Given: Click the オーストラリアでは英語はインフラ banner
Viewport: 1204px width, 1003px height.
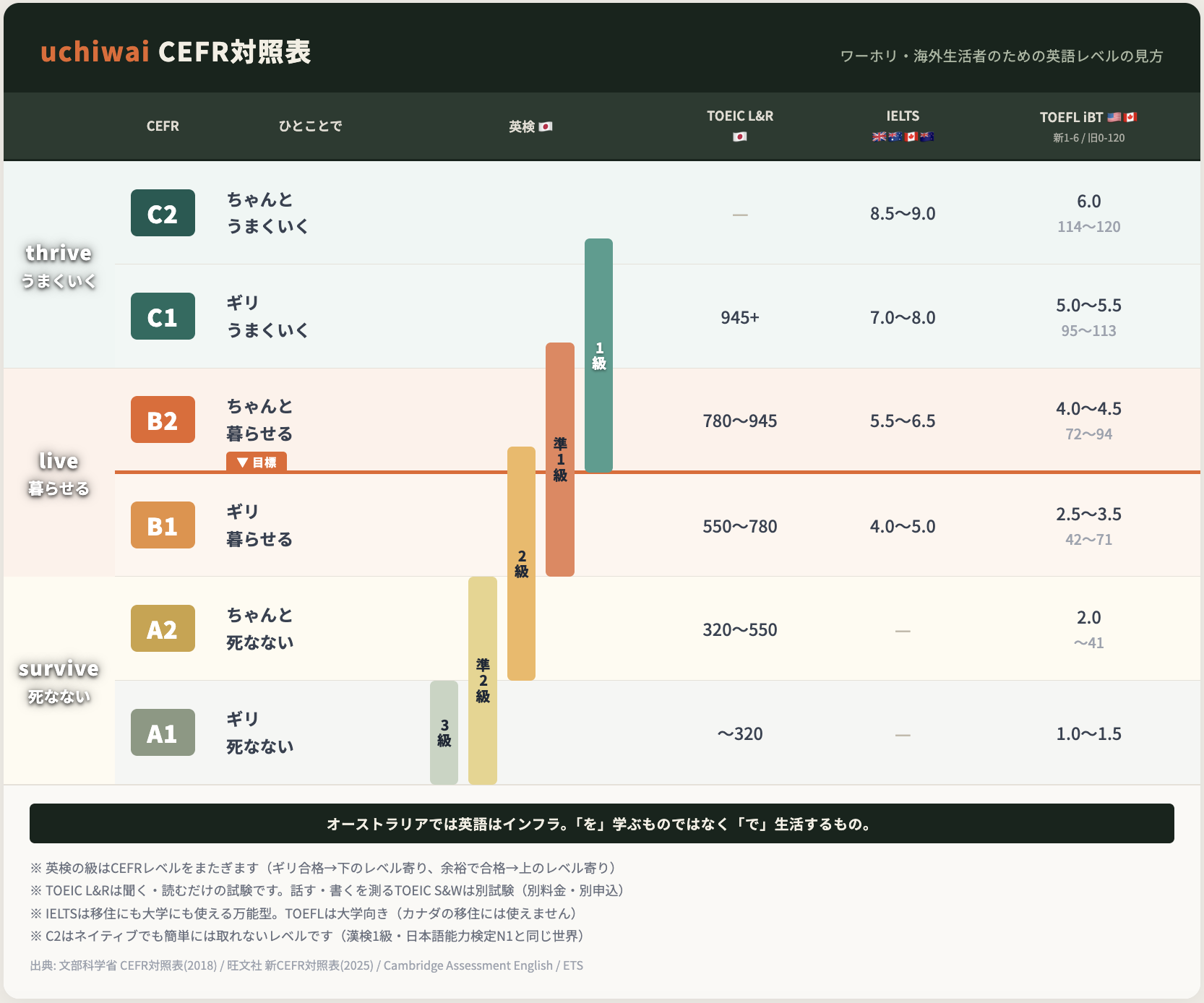Looking at the screenshot, I should coord(601,824).
